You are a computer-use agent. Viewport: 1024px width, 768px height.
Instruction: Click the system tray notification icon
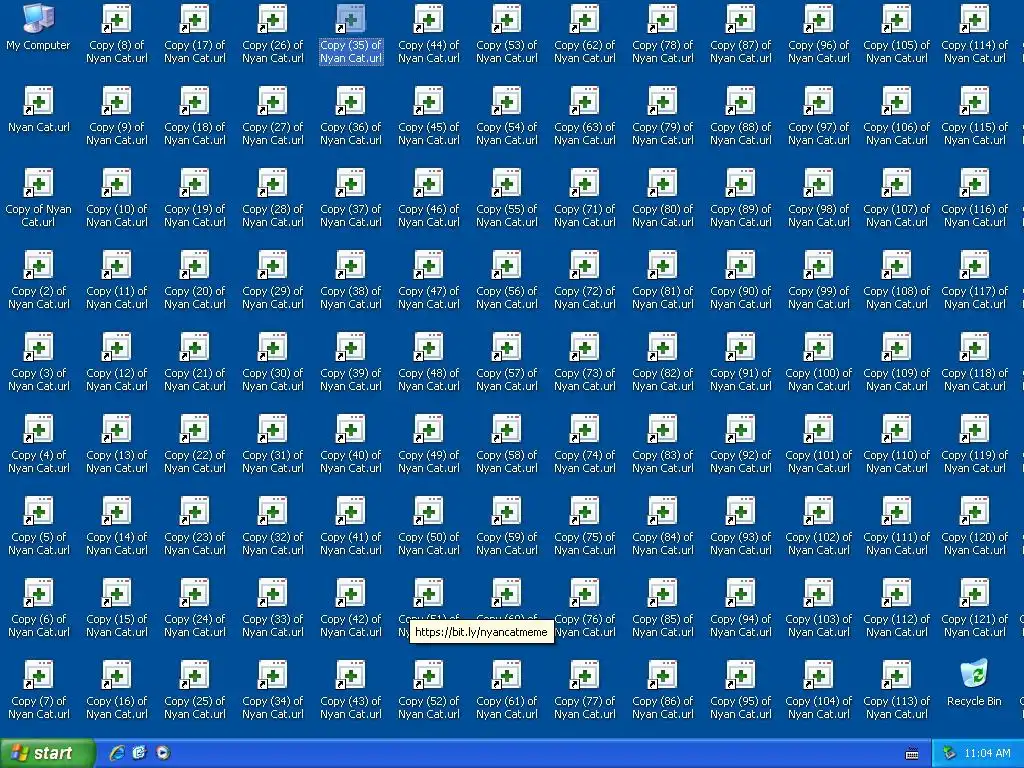(950, 753)
